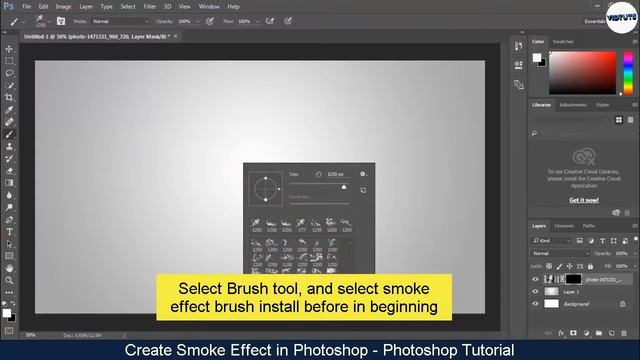Viewport: 640px width, 360px height.
Task: Open the Edit Toolbar three-dots button
Action: point(9,293)
